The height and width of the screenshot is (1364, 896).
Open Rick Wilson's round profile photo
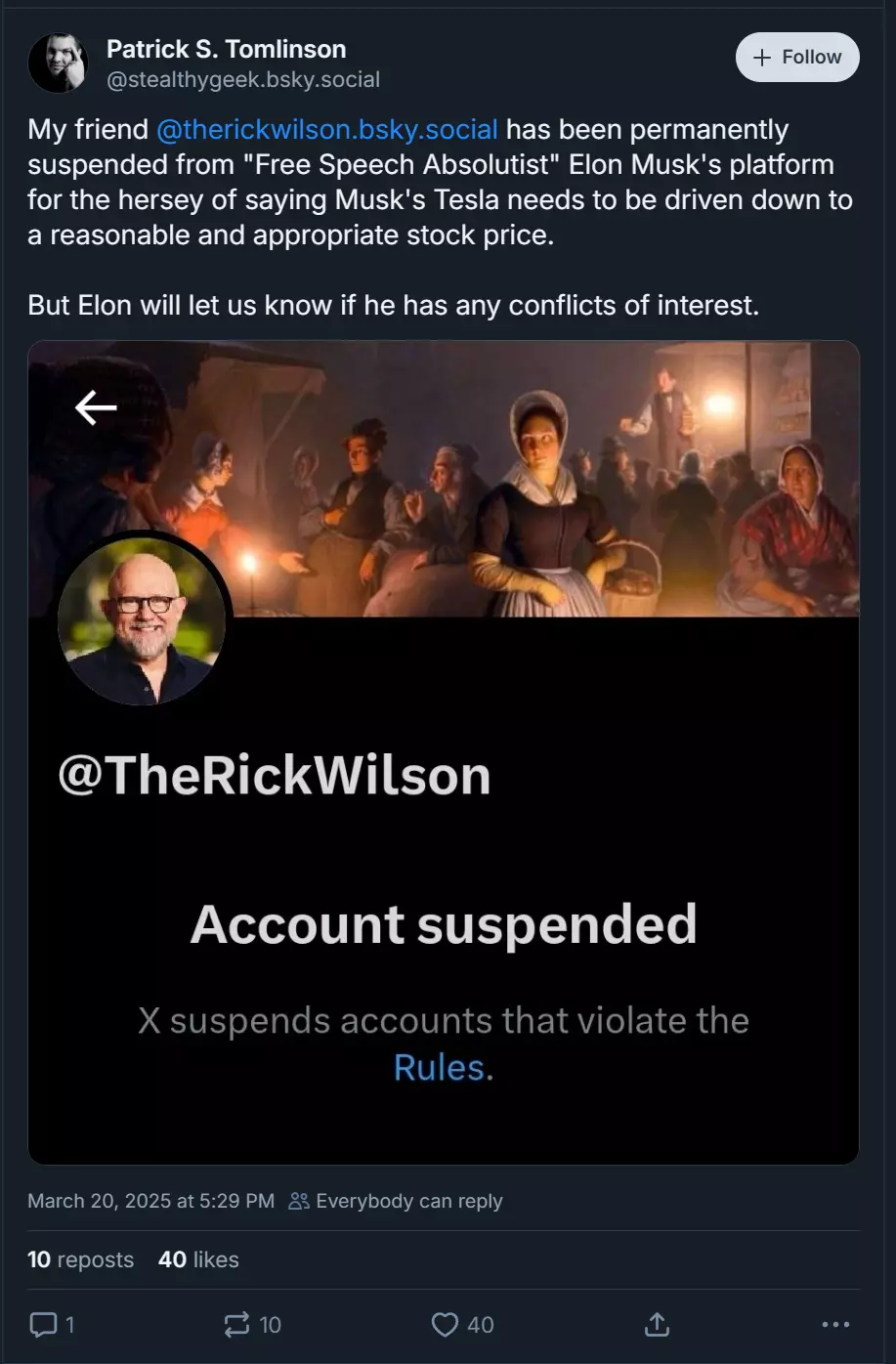(x=142, y=620)
